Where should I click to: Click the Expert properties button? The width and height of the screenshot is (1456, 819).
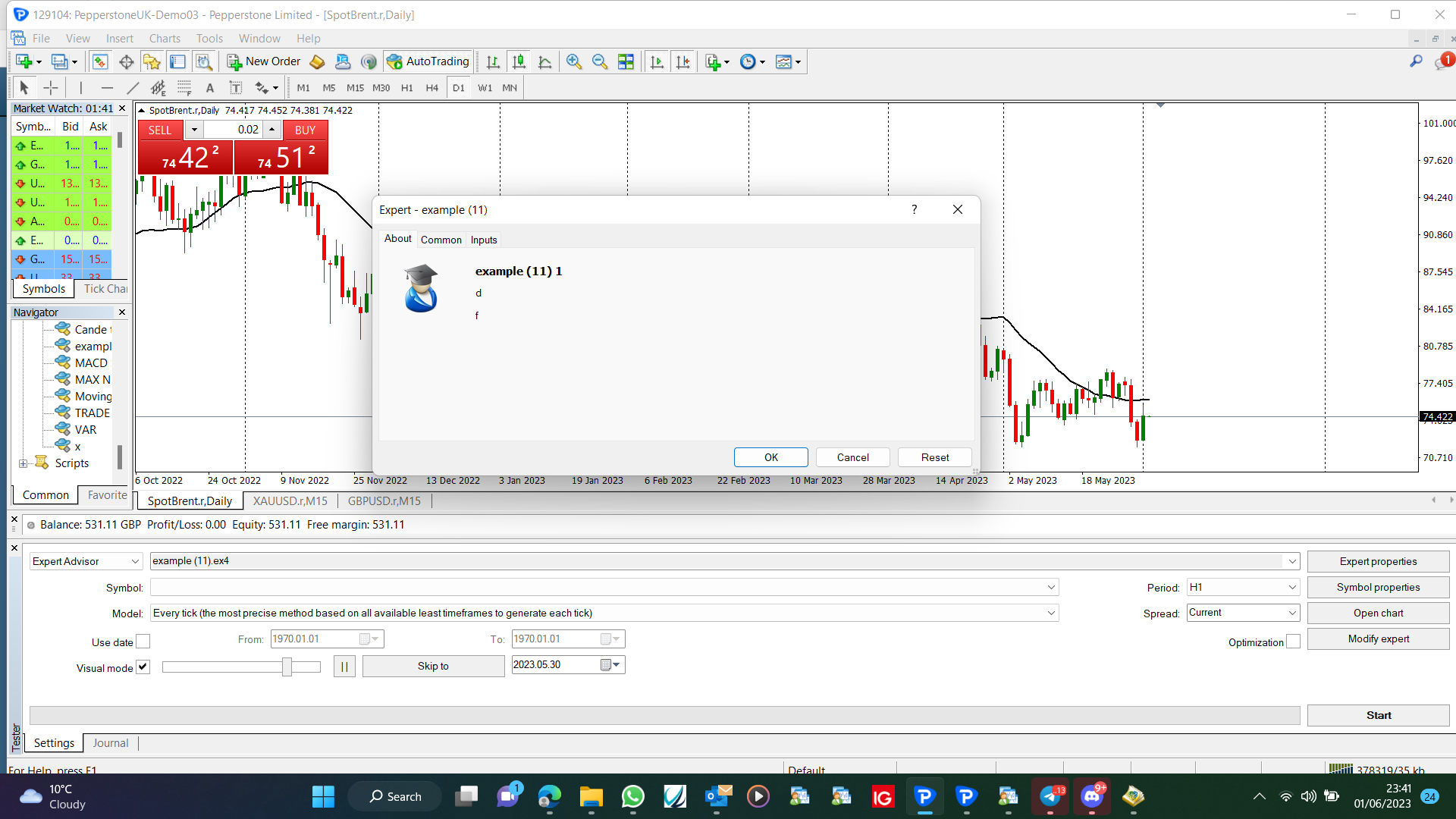[1378, 561]
